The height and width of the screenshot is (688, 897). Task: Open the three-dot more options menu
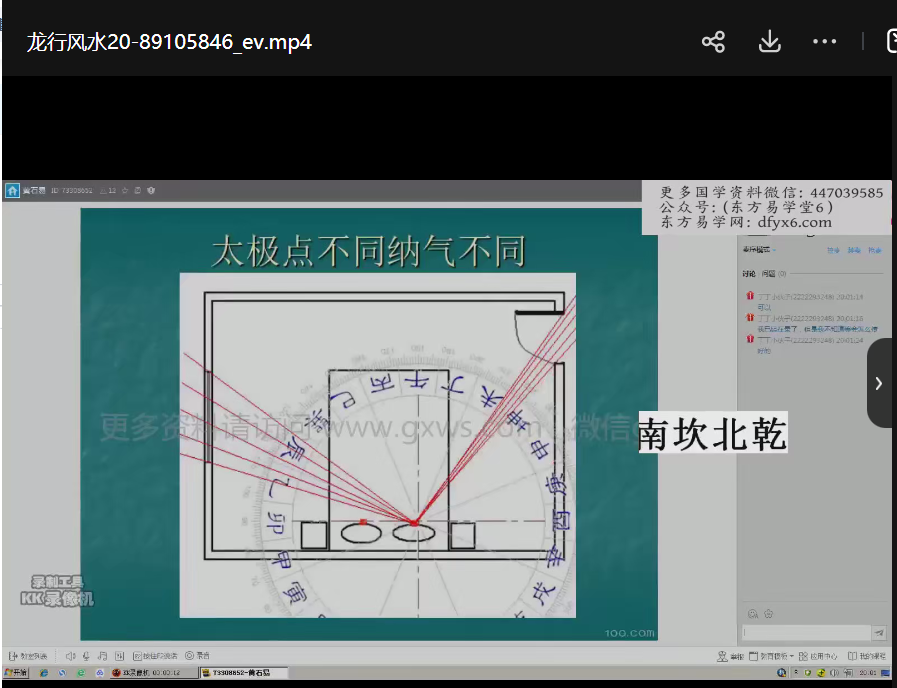point(824,42)
